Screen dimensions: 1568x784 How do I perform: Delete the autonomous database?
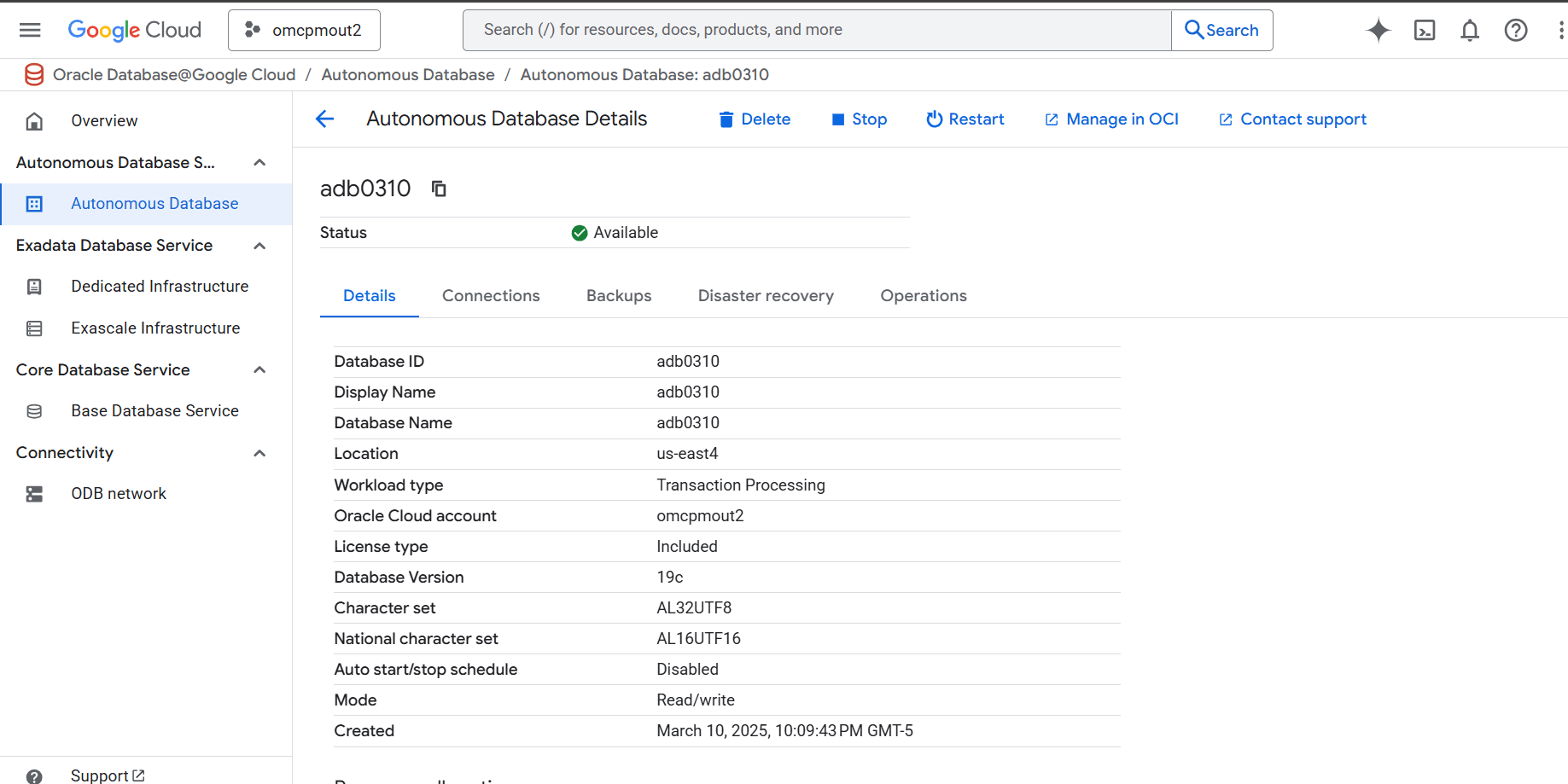[x=754, y=119]
